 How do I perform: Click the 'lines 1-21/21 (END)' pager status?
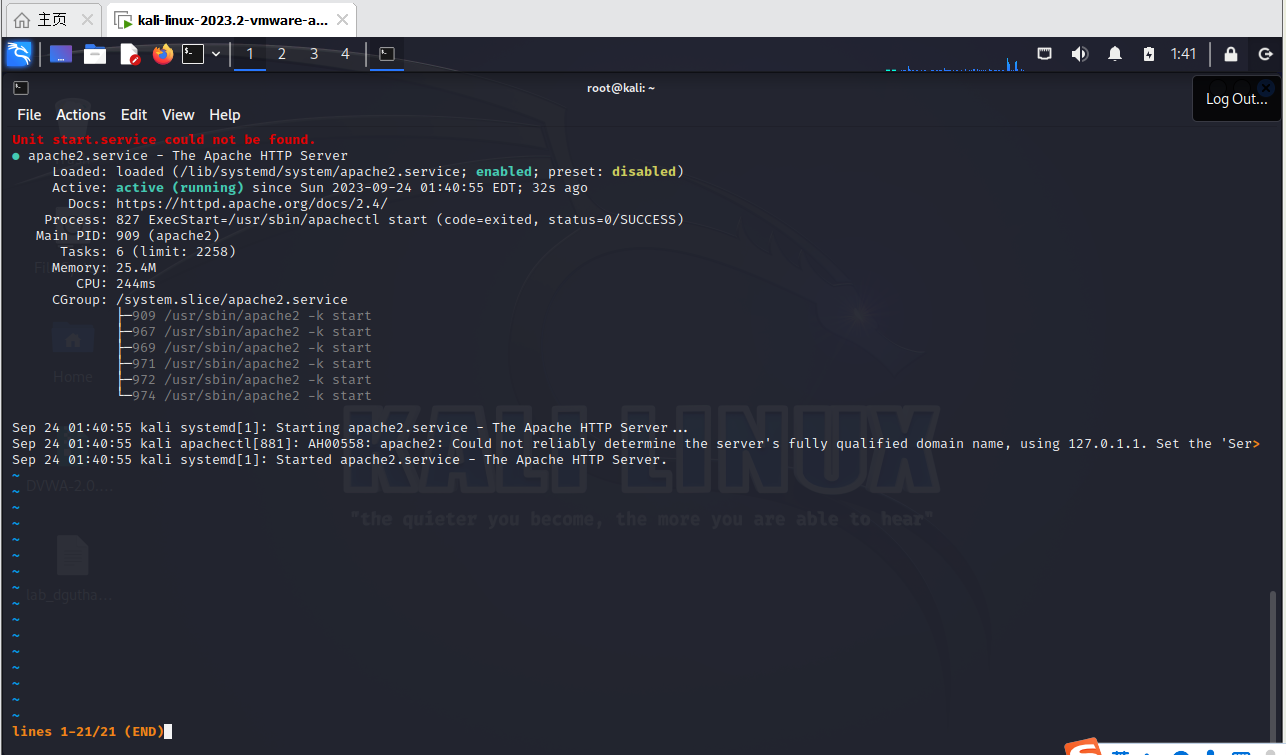tap(88, 731)
